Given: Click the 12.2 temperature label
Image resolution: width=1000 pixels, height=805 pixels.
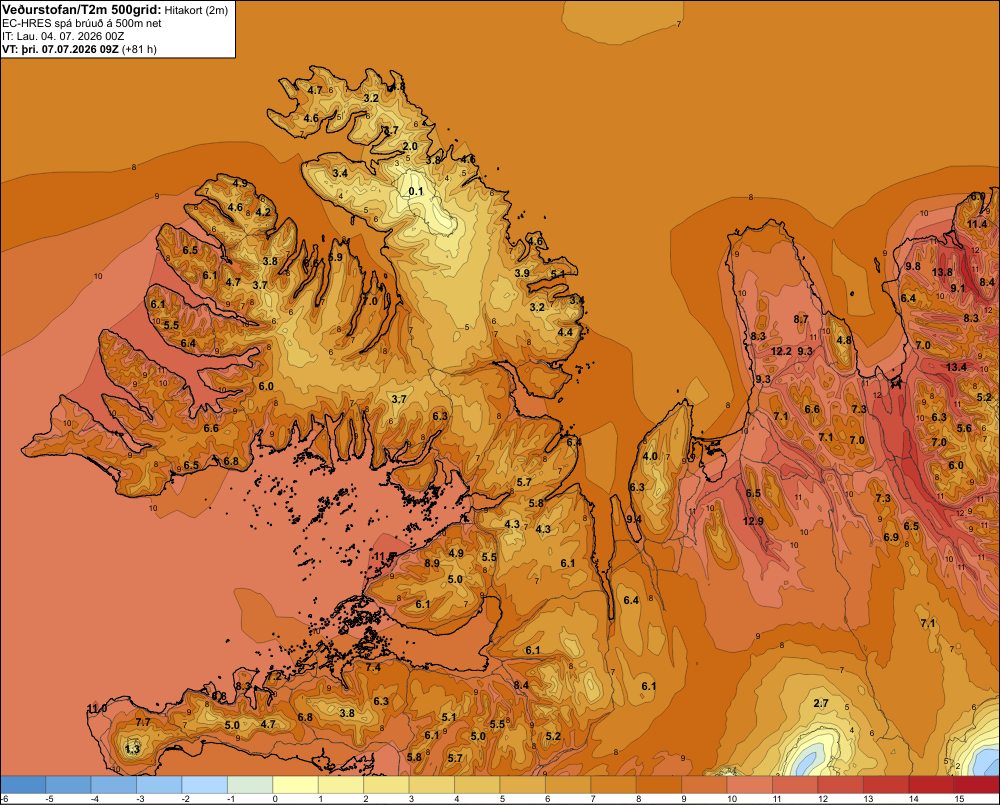Looking at the screenshot, I should [781, 351].
